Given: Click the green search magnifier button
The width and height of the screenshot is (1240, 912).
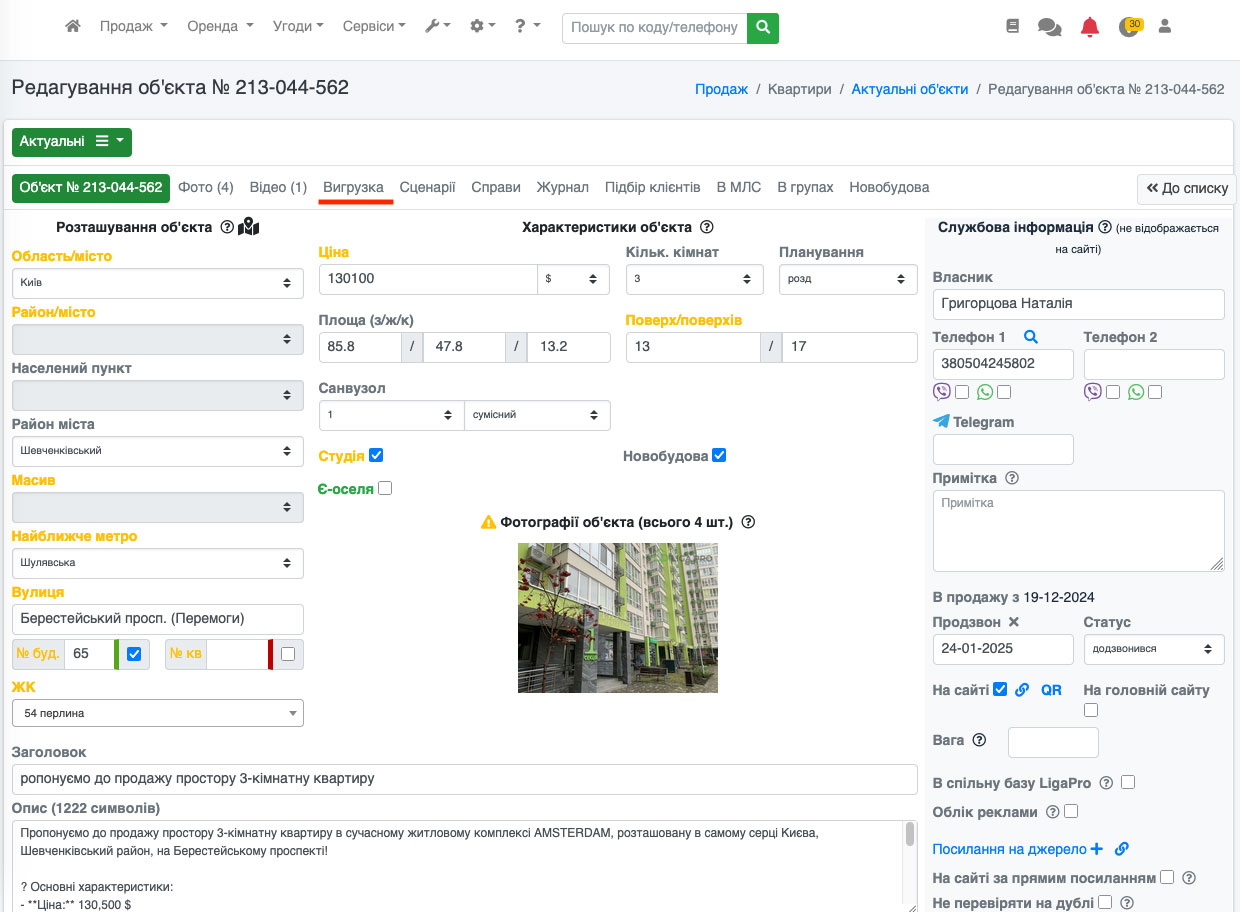Looking at the screenshot, I should [x=763, y=28].
